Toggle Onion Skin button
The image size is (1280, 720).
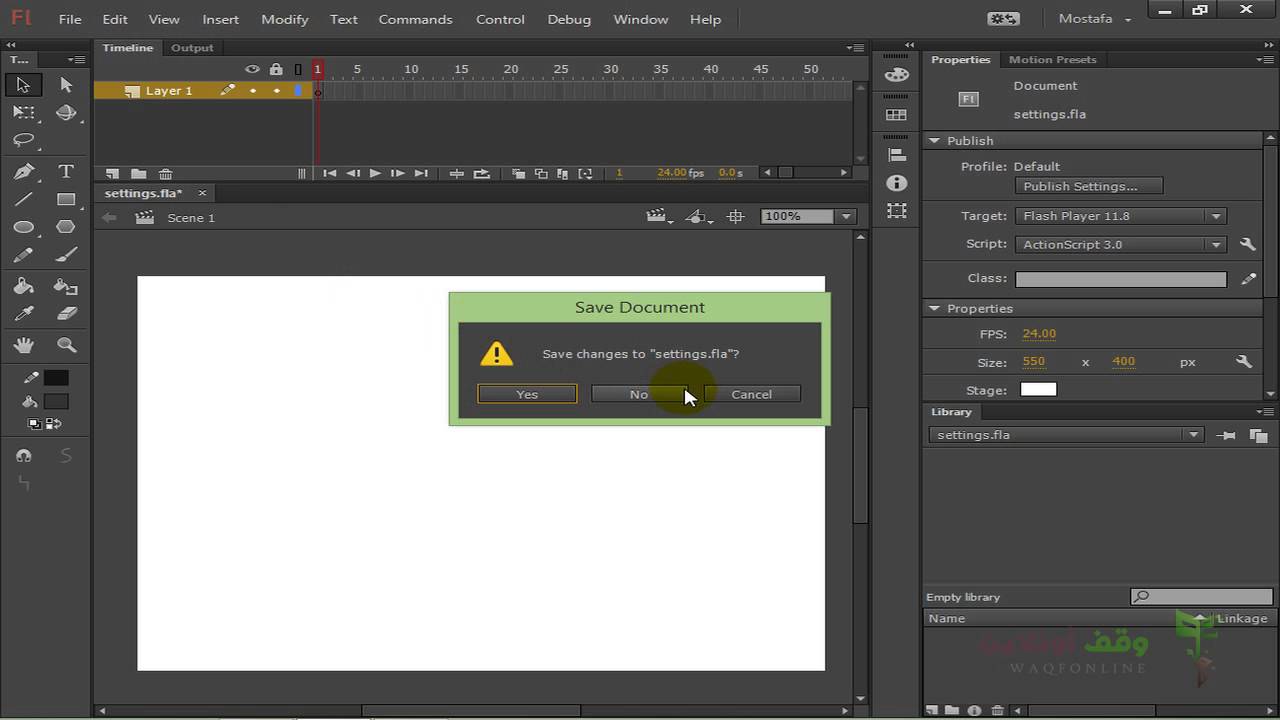[x=518, y=173]
